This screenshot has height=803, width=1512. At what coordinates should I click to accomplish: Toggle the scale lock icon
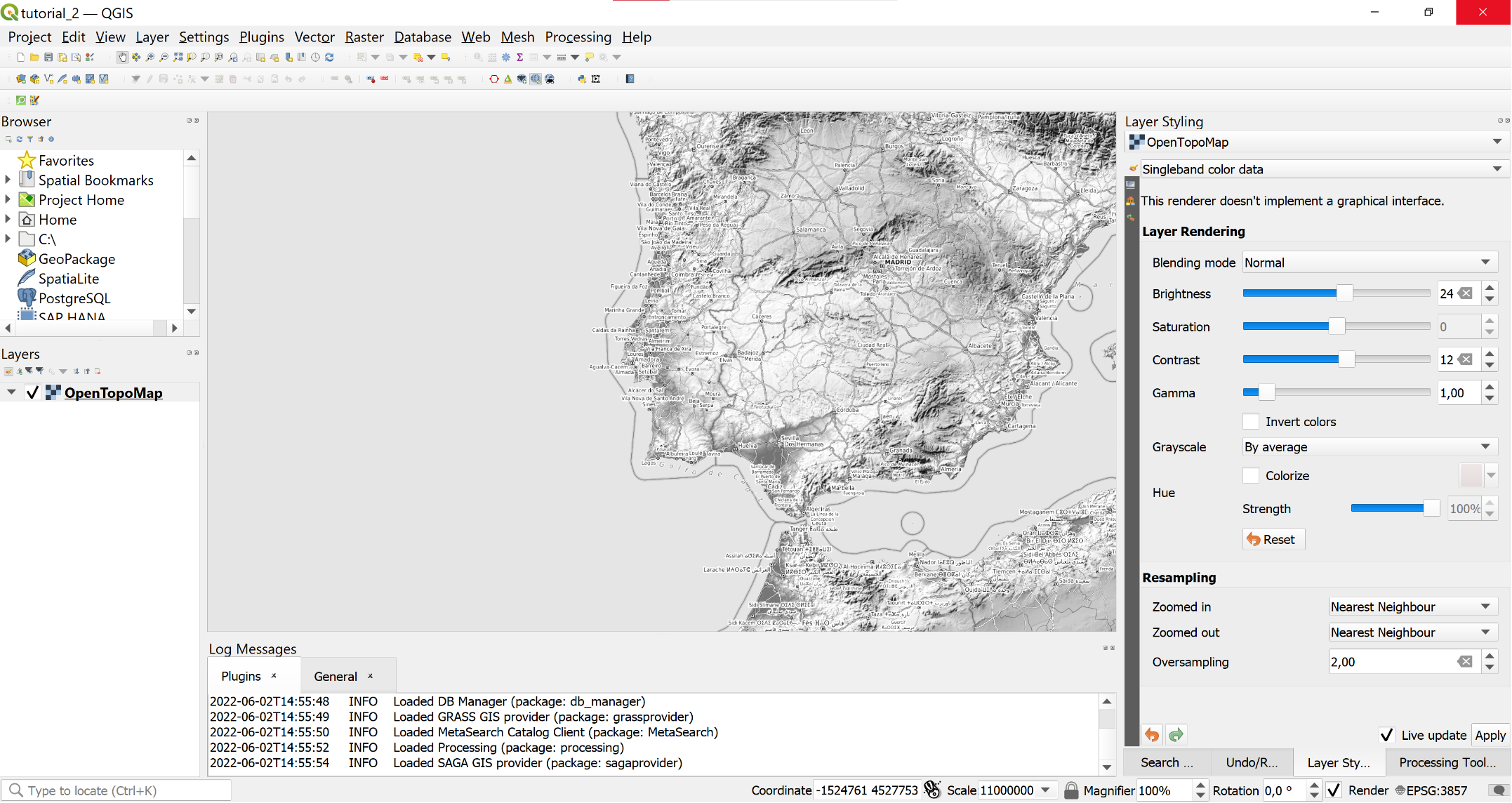coord(1071,790)
